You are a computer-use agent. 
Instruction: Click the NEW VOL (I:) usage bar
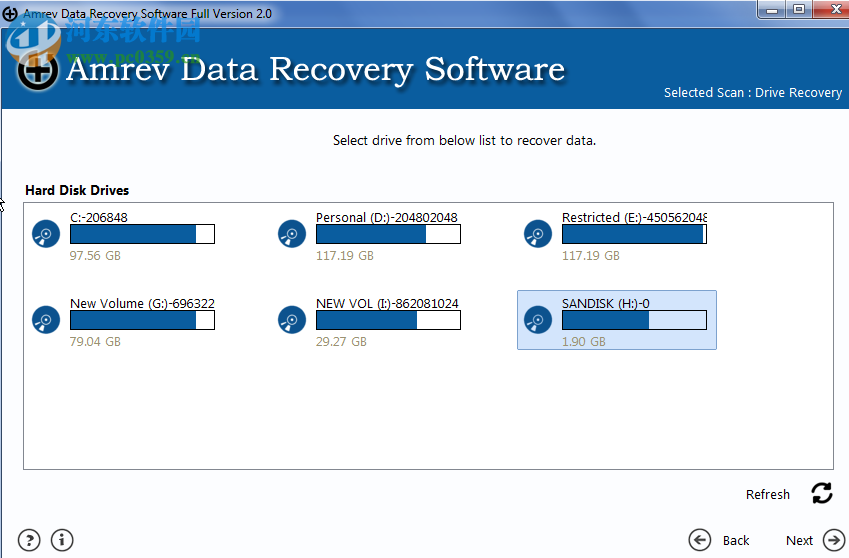coord(388,320)
